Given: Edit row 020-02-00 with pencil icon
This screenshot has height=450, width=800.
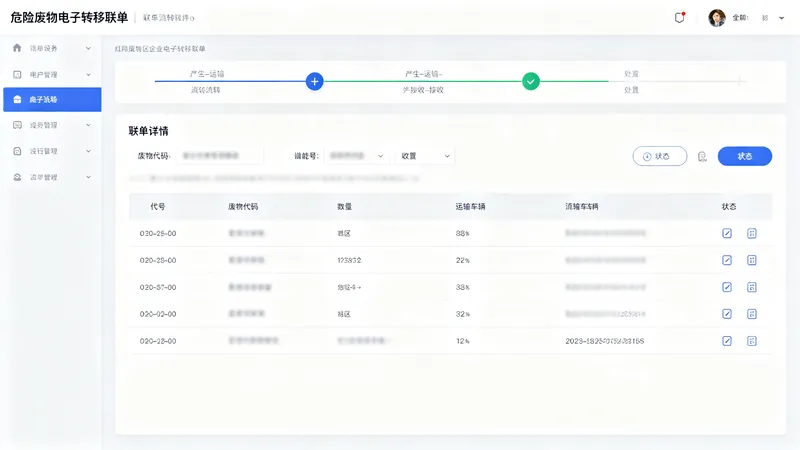Looking at the screenshot, I should 727,314.
